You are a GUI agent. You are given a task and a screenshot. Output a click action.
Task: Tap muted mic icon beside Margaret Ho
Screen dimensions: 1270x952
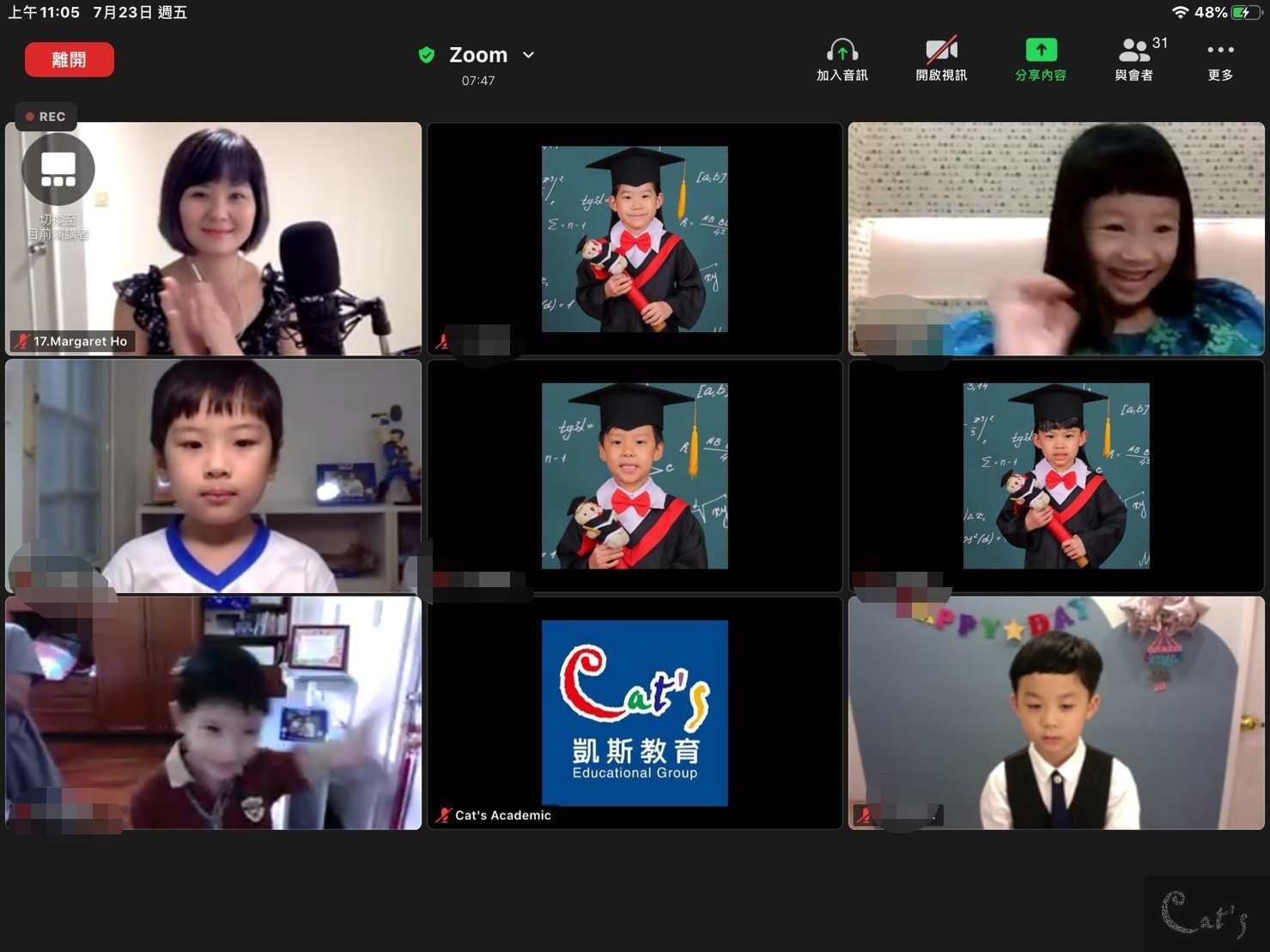[x=22, y=342]
